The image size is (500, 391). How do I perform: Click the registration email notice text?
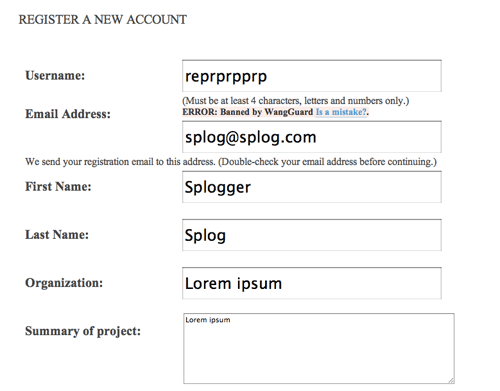(x=231, y=162)
